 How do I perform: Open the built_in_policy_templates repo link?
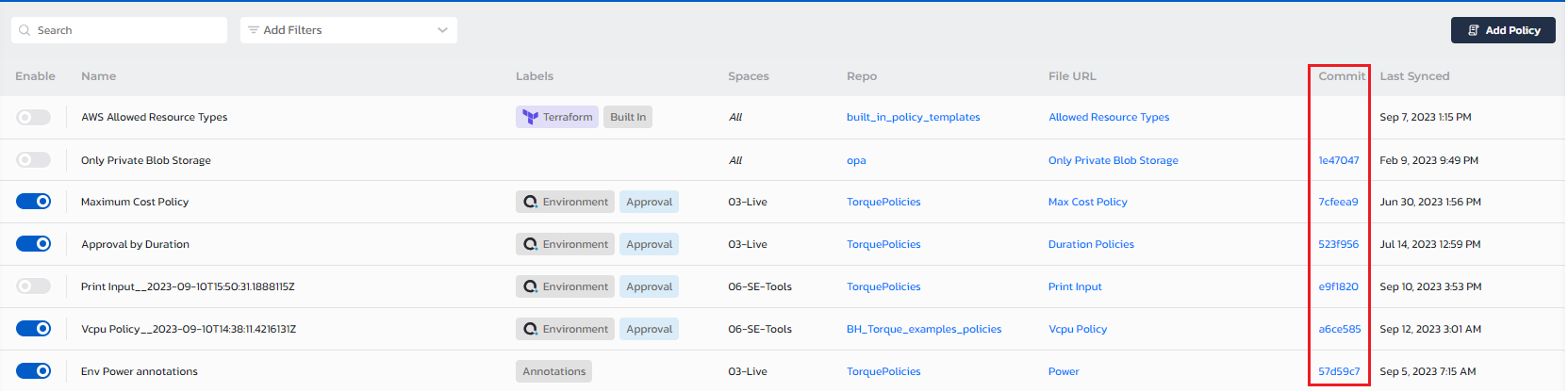[913, 117]
